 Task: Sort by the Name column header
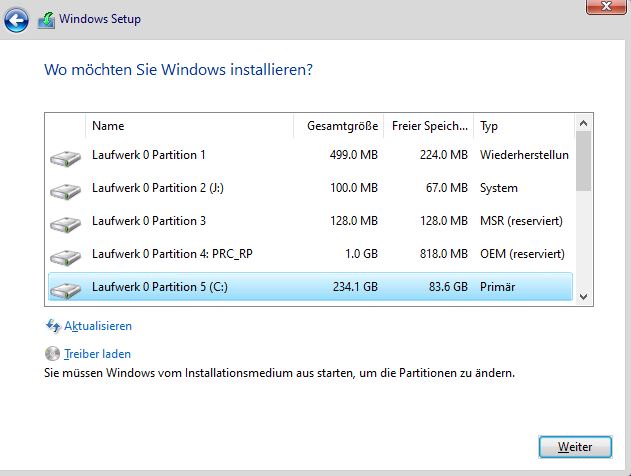click(x=189, y=126)
